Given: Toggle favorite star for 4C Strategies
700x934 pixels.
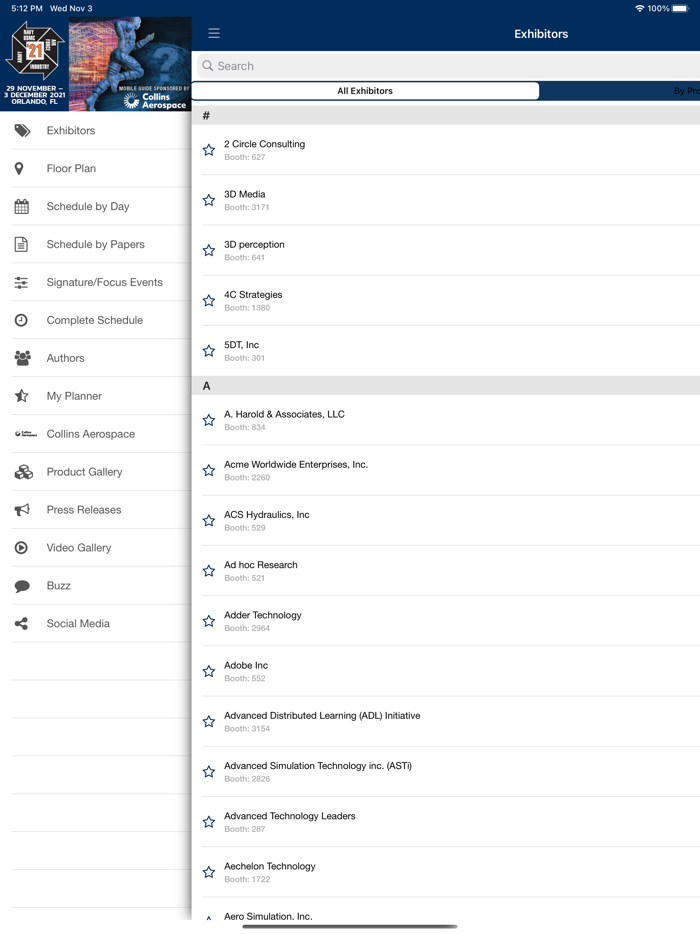Looking at the screenshot, I should point(209,300).
